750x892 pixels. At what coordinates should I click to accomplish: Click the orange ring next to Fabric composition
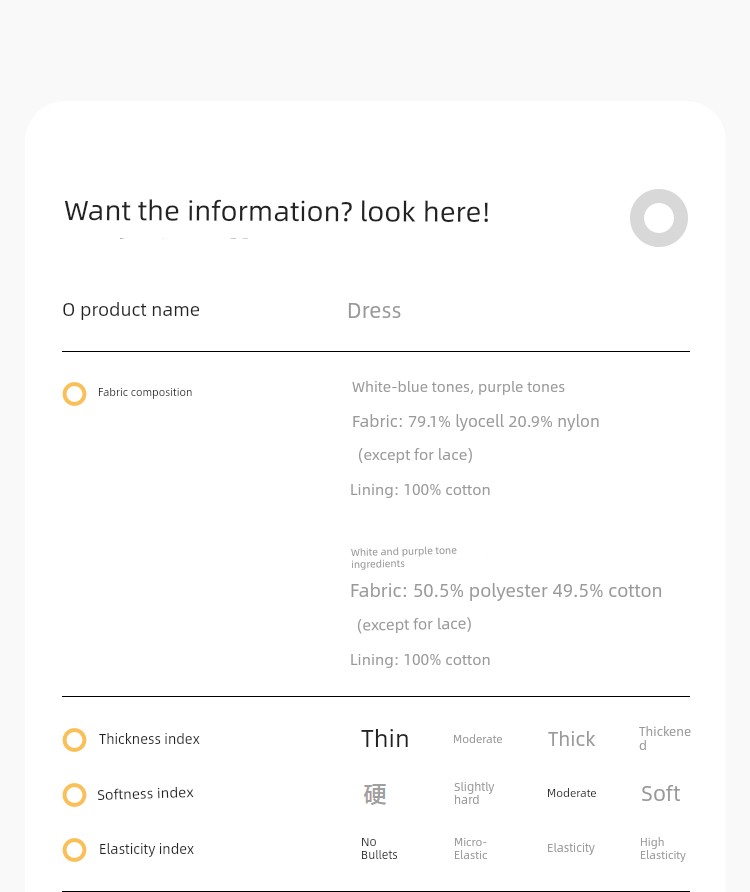(x=74, y=394)
